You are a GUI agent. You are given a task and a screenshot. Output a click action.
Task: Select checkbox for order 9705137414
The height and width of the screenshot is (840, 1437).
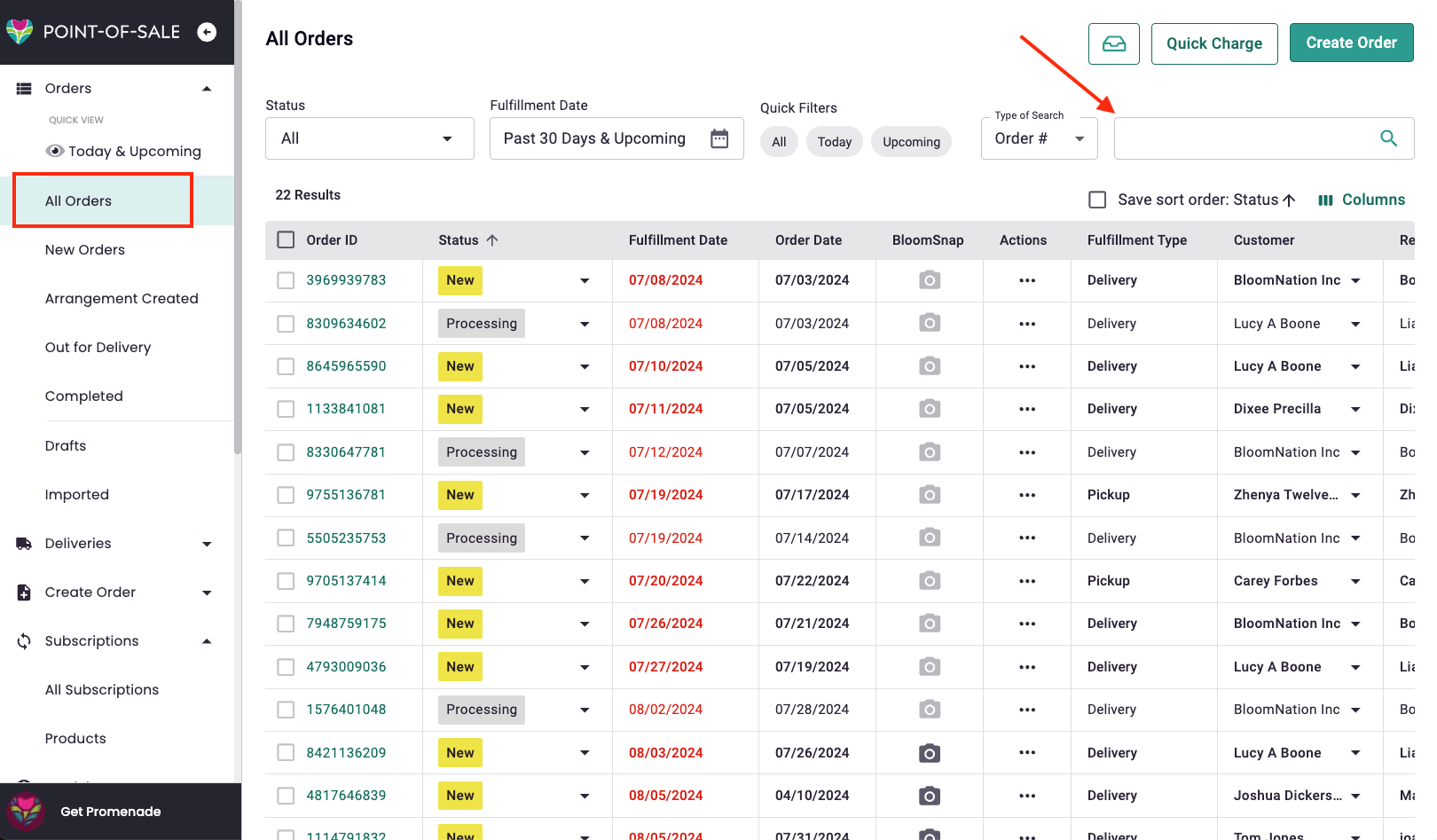pos(286,581)
